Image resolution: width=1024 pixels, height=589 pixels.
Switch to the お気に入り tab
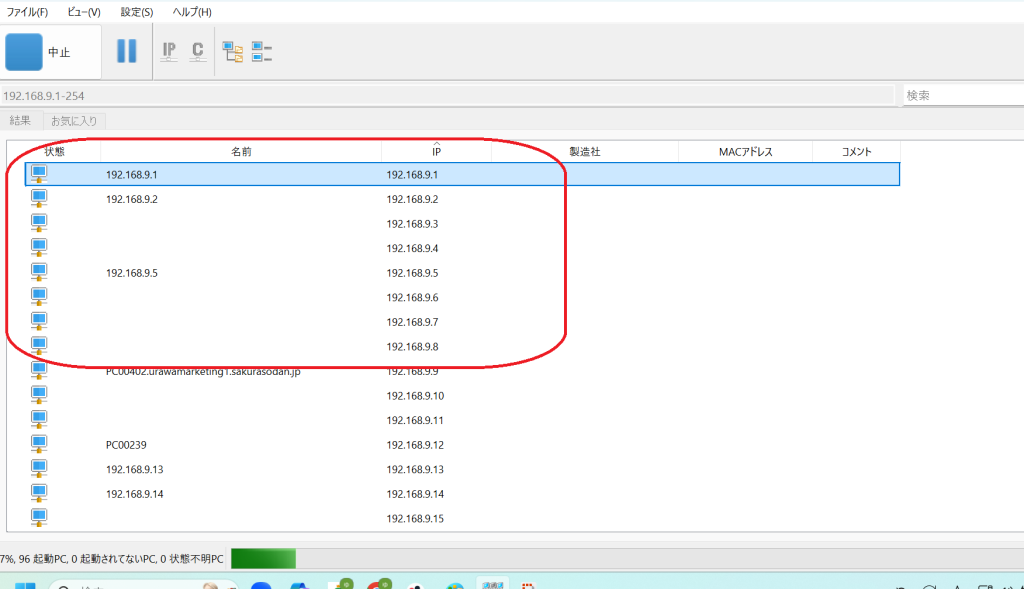pyautogui.click(x=74, y=121)
